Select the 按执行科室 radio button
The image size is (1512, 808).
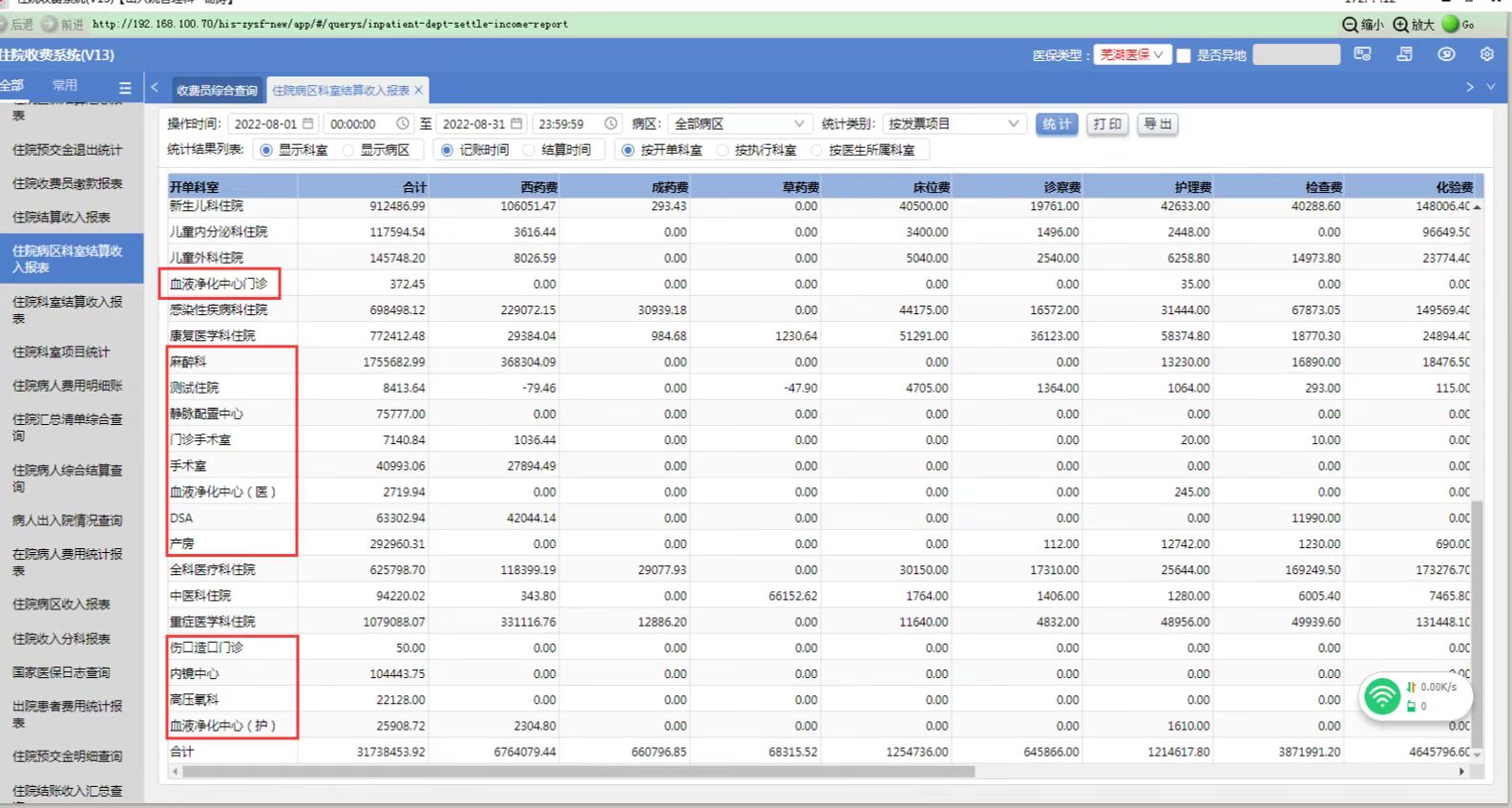(722, 150)
